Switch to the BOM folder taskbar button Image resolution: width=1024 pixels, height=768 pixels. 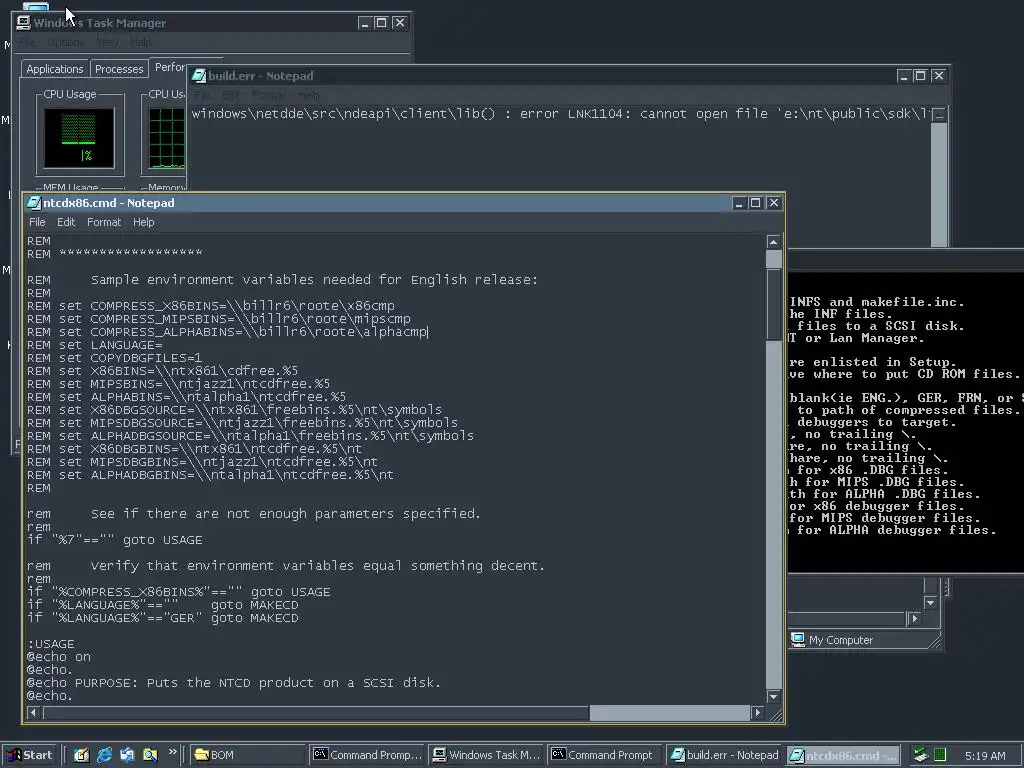(x=247, y=755)
